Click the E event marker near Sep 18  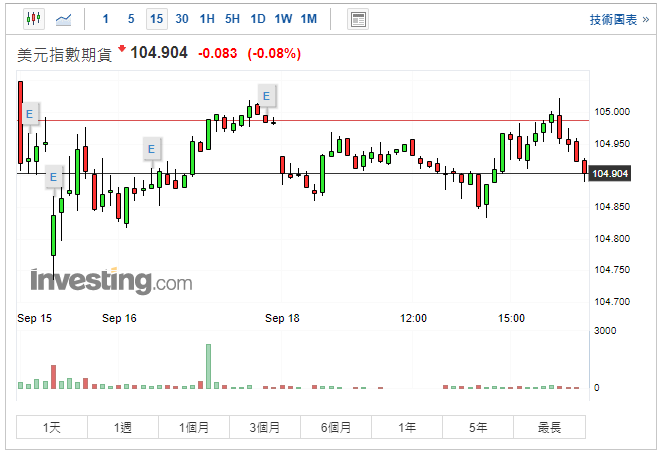[267, 96]
